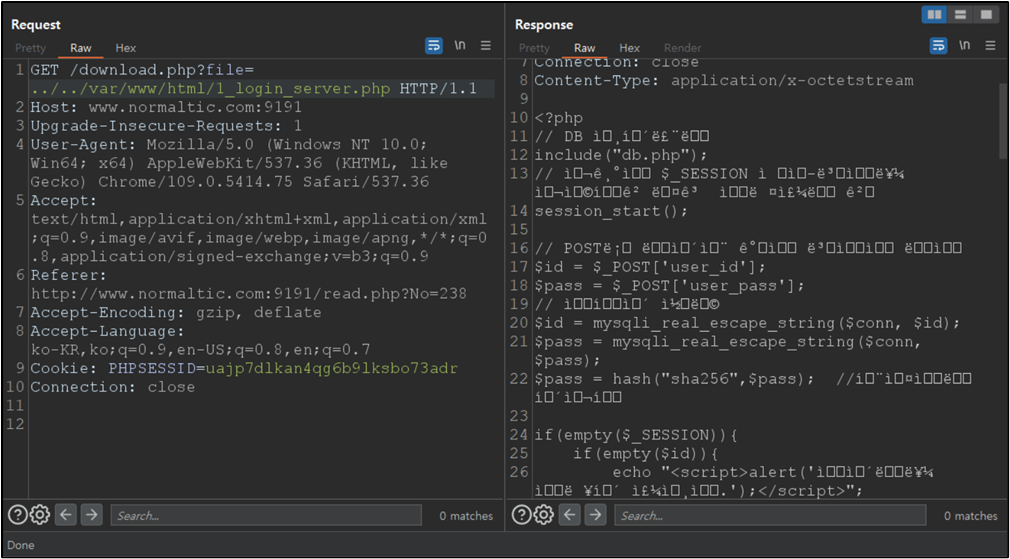1010x559 pixels.
Task: Select side-by-side layout view icon
Action: (x=934, y=15)
